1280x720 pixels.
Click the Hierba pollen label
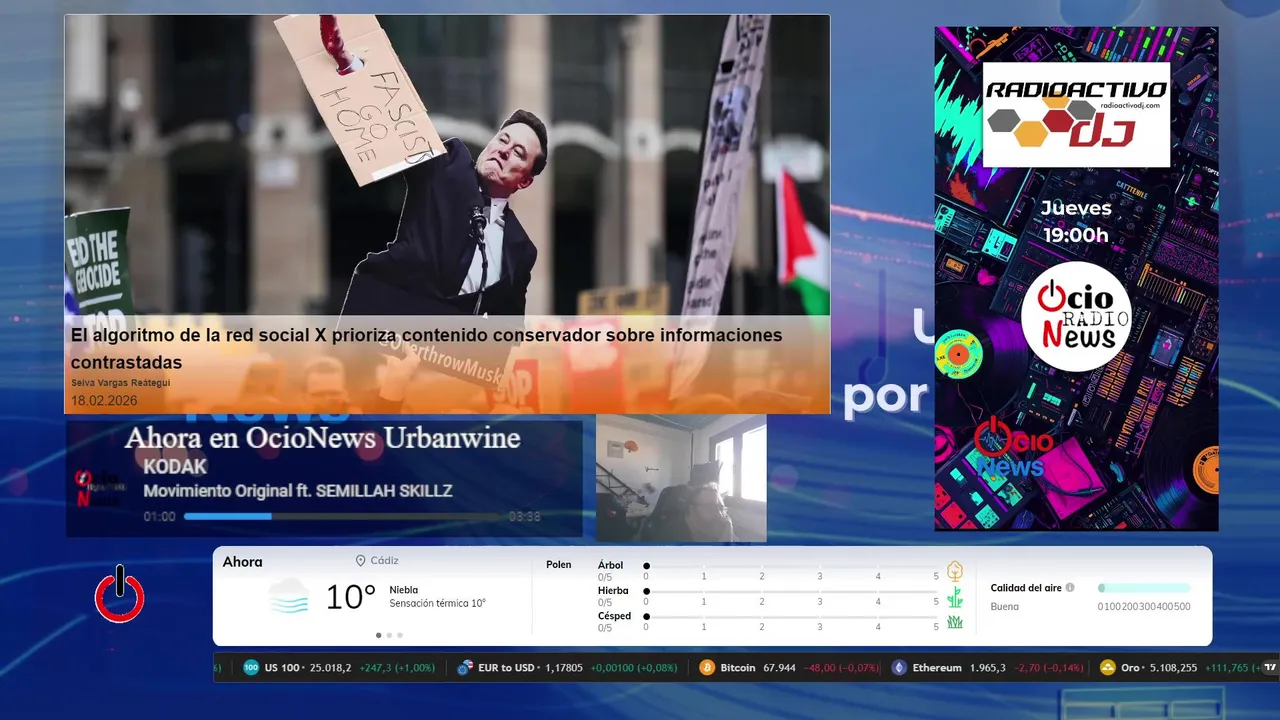(x=613, y=591)
